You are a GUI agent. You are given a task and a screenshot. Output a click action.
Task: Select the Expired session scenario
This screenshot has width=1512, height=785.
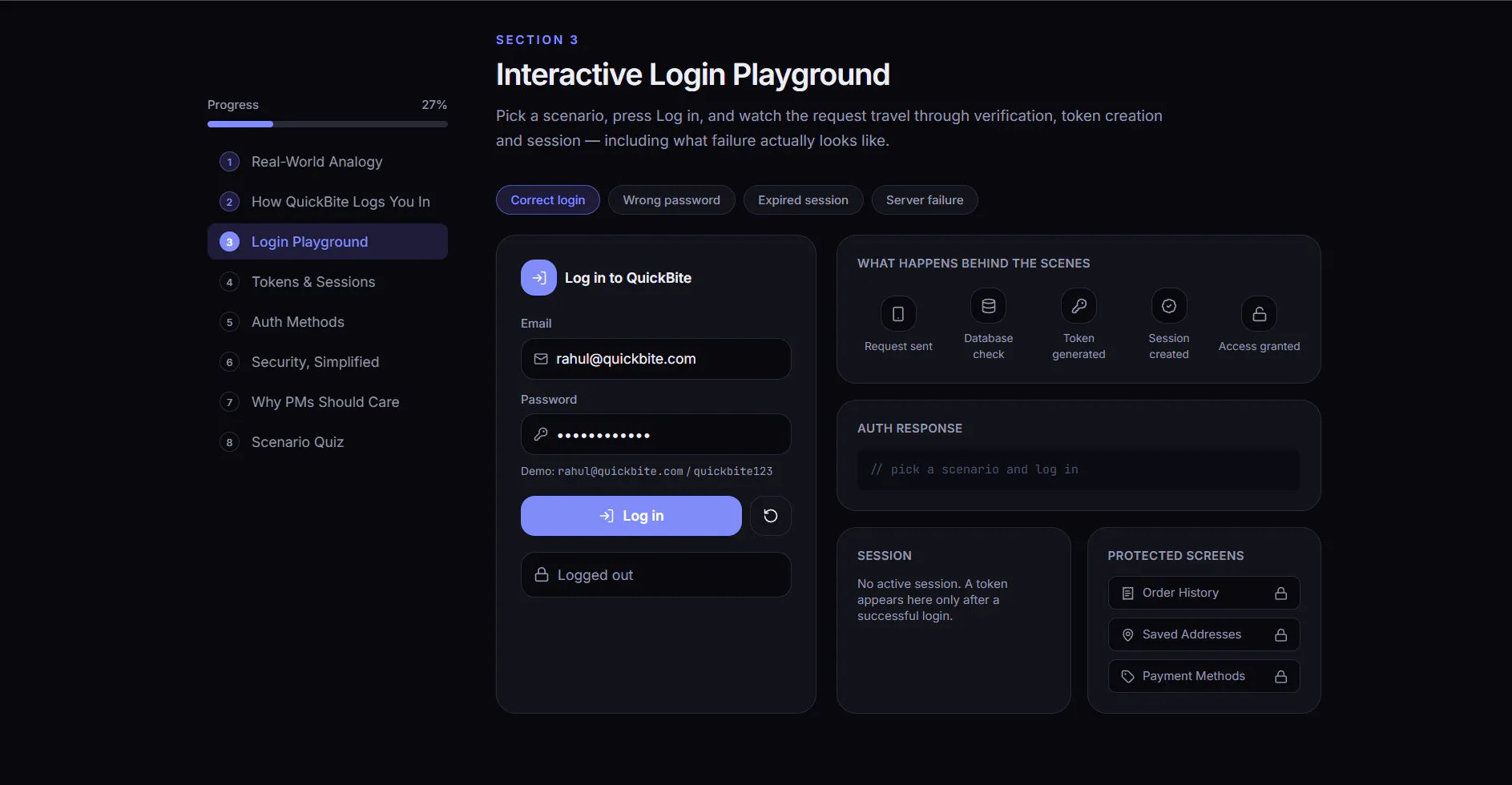point(803,200)
